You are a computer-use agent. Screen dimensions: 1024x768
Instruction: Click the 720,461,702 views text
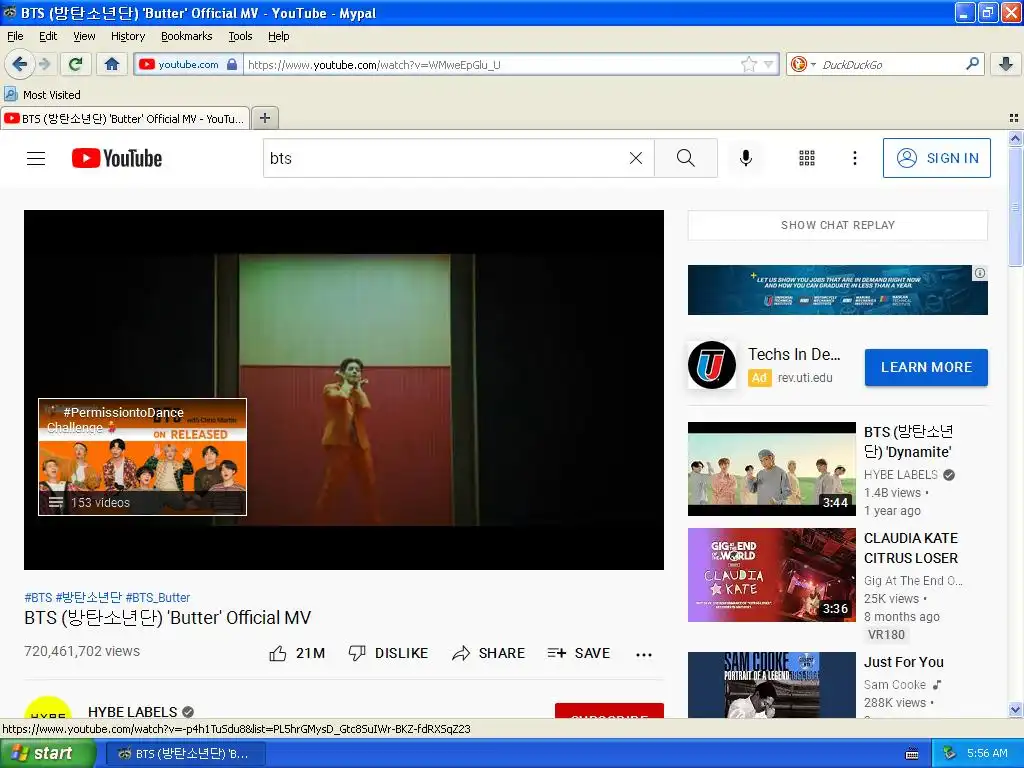click(82, 651)
